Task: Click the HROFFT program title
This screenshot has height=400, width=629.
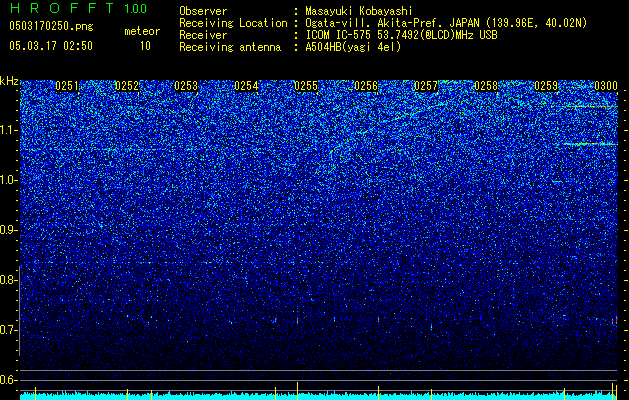Action: 63,8
